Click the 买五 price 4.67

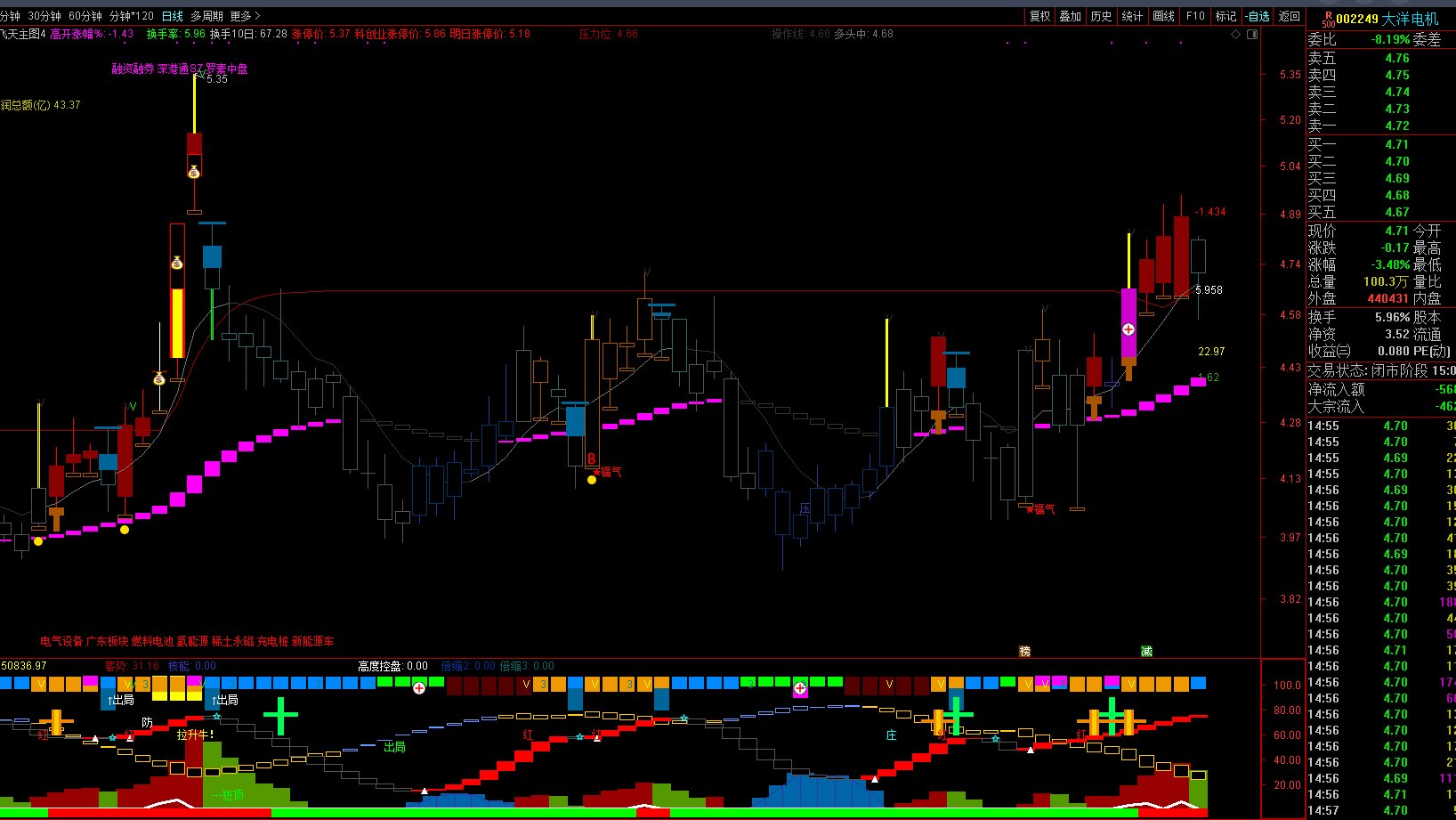coord(1397,212)
